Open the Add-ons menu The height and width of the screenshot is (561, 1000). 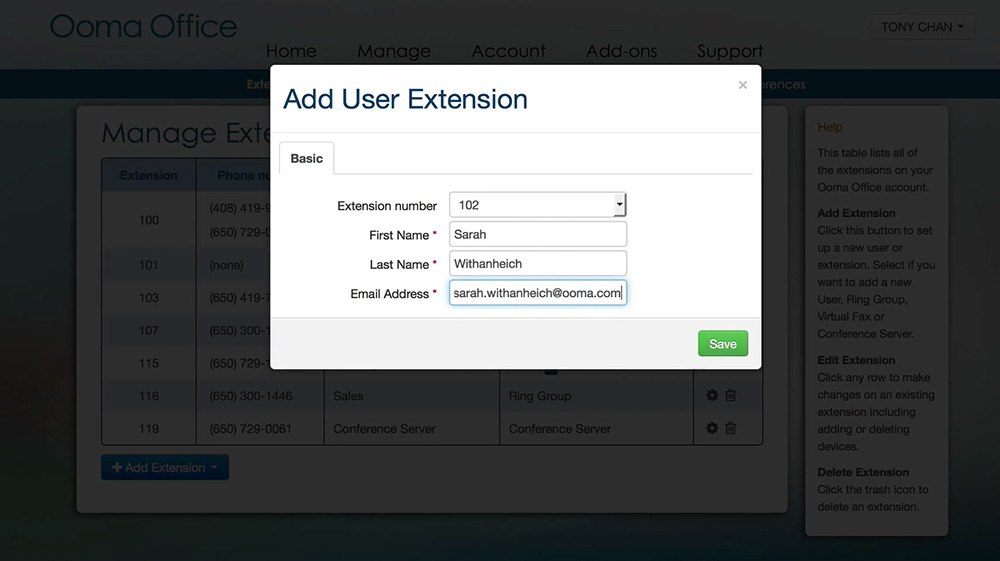tap(622, 51)
